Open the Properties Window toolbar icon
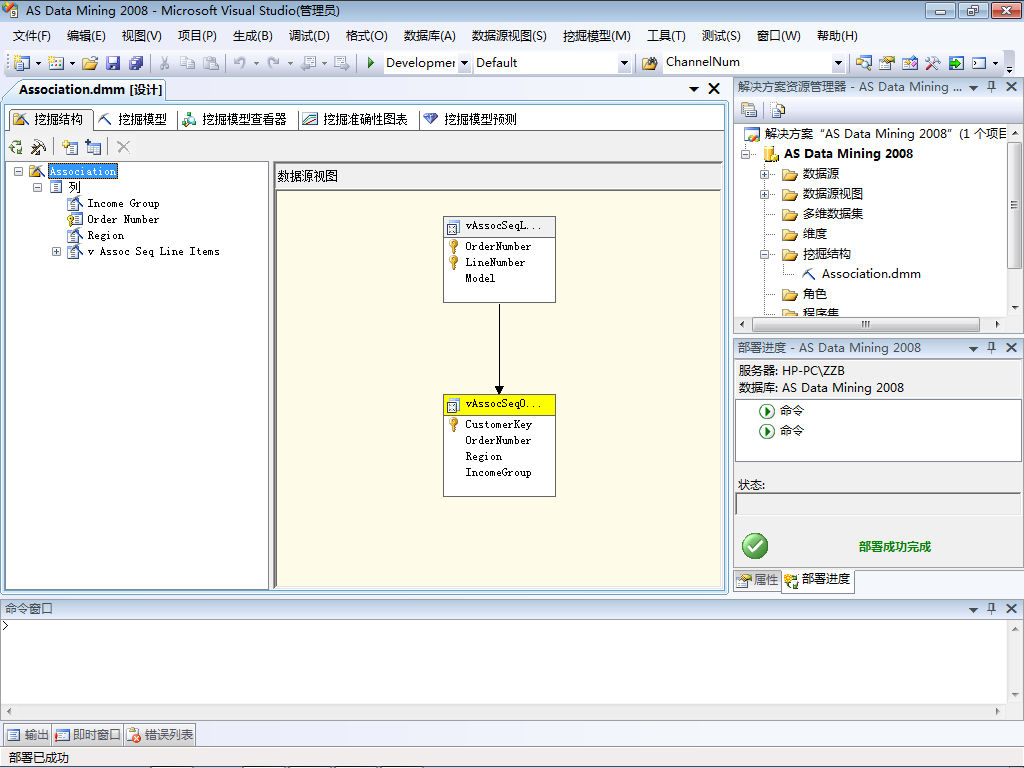This screenshot has height=768, width=1024. [886, 63]
